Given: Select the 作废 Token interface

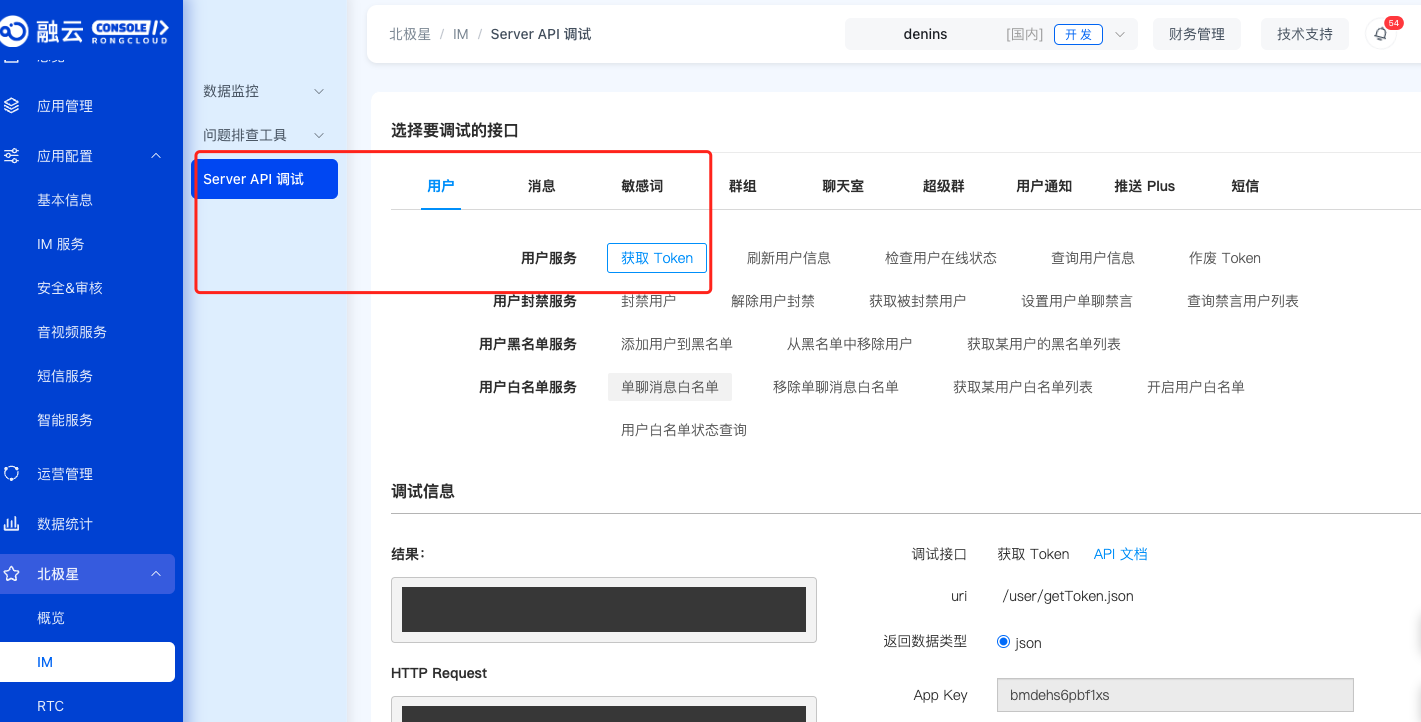Looking at the screenshot, I should point(1225,258).
